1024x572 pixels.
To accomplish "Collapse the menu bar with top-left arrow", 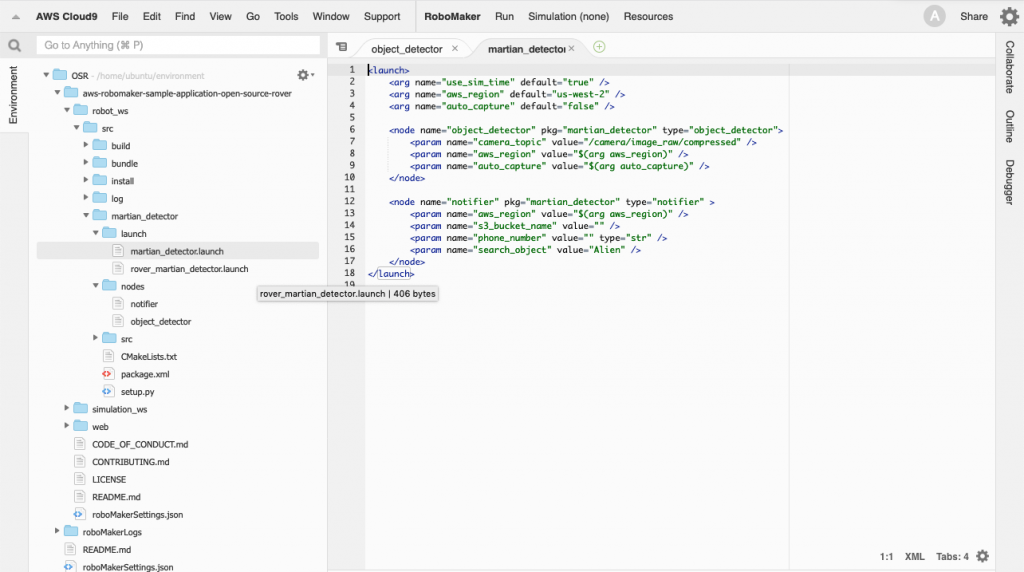I will click(15, 17).
